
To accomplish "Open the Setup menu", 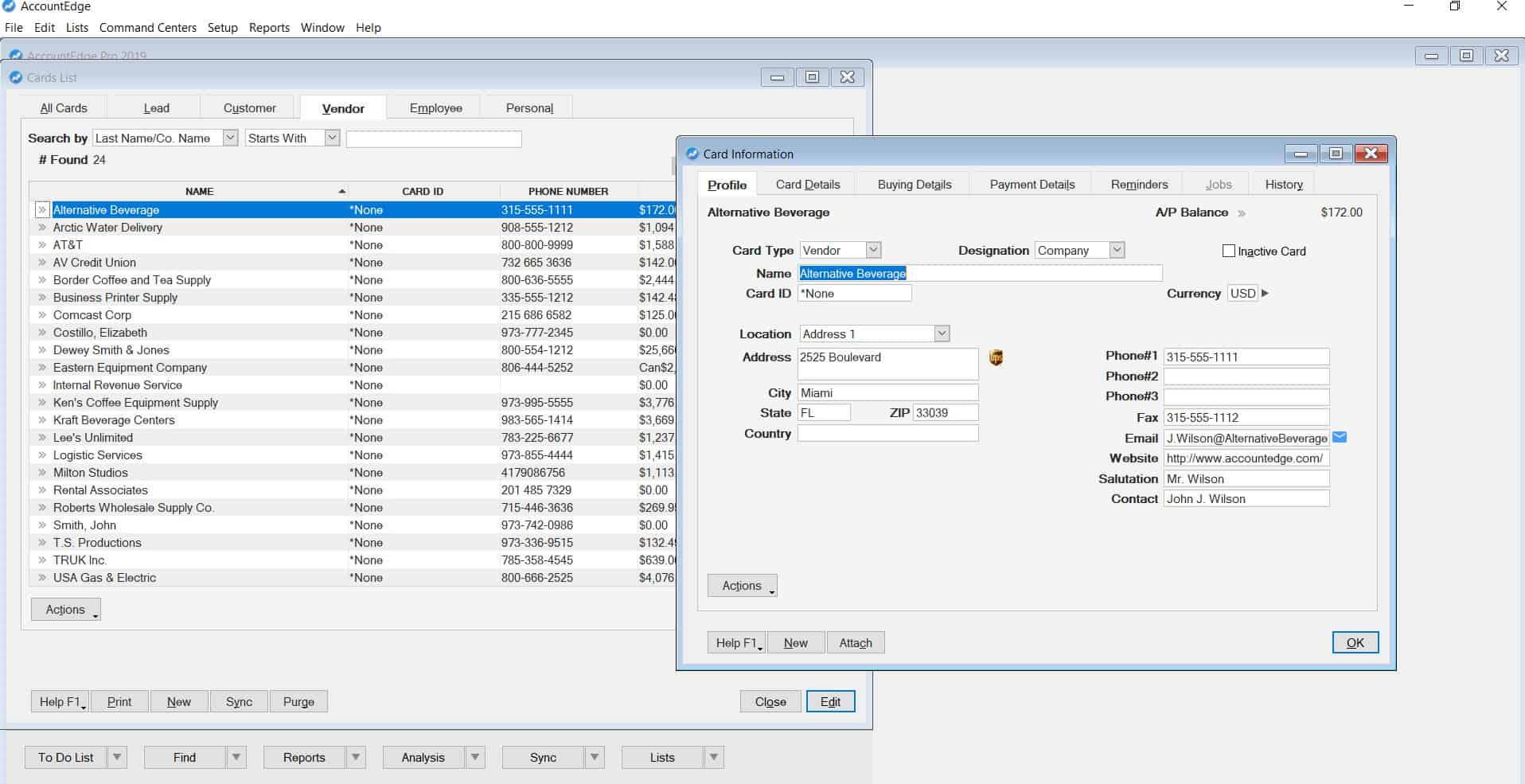I will 223,28.
